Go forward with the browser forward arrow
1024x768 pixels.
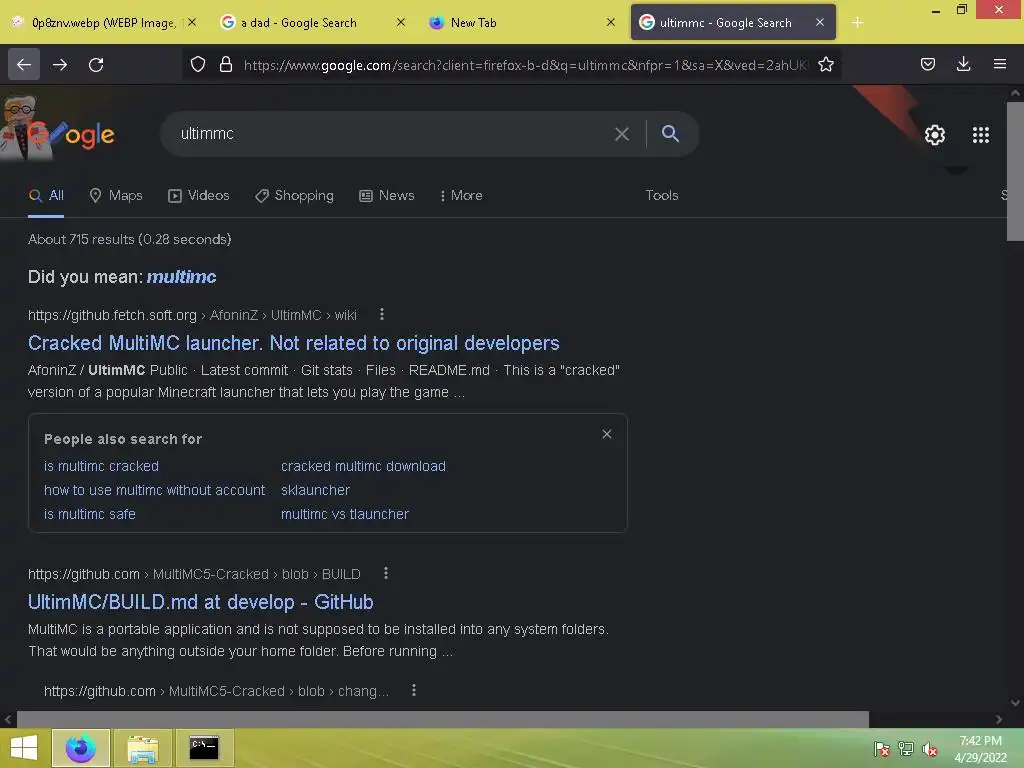60,64
